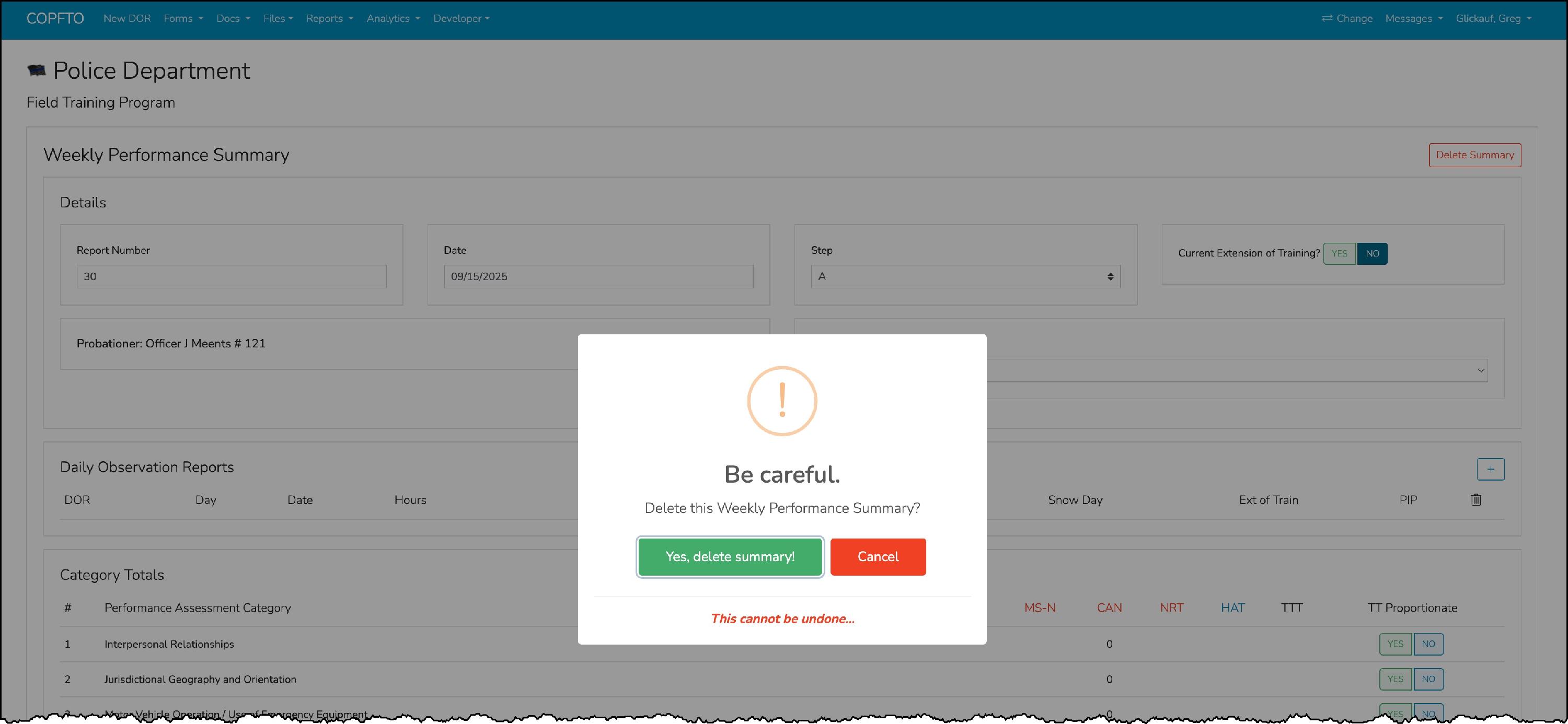
Task: Open the Glickauf, Greg user dropdown
Action: pyautogui.click(x=1493, y=18)
